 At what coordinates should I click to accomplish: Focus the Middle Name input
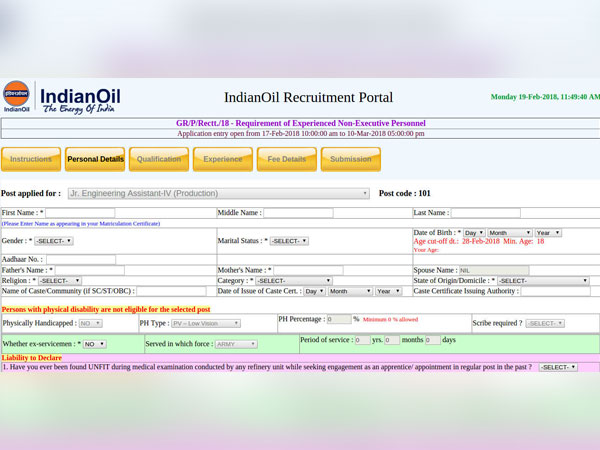298,213
